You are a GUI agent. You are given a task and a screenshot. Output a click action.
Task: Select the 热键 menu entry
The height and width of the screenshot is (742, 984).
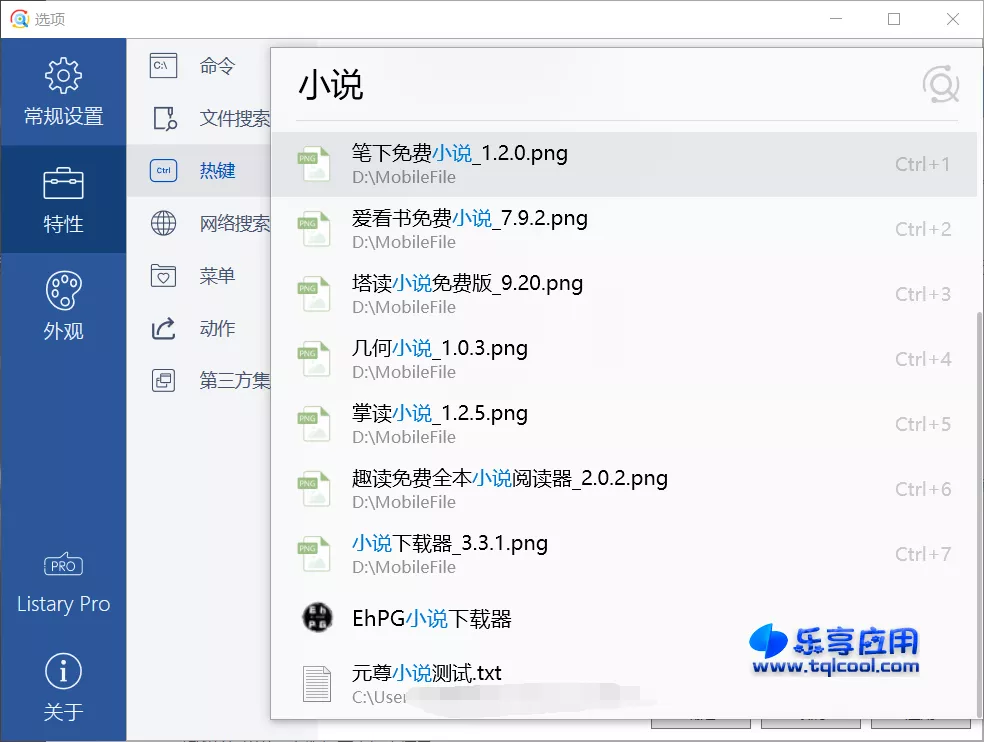coord(217,170)
